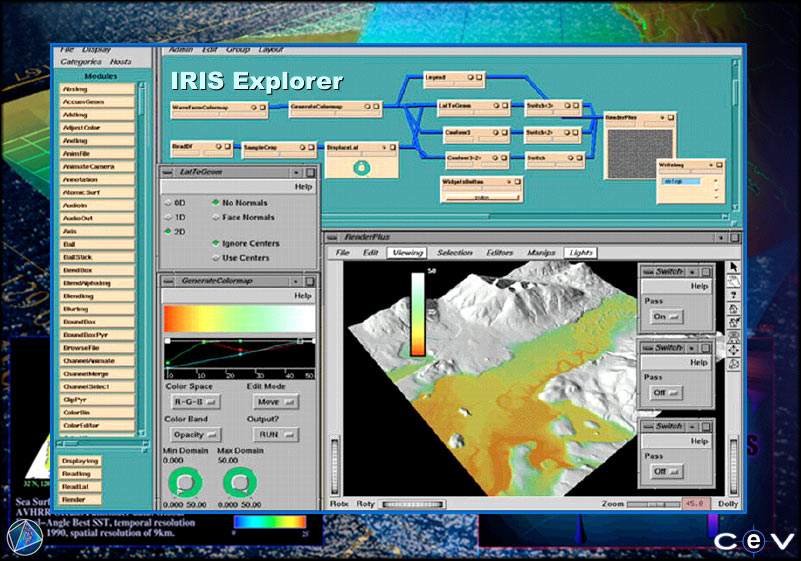Click the set home icon with arrow
Image resolution: width=801 pixels, height=561 pixels.
(x=734, y=322)
